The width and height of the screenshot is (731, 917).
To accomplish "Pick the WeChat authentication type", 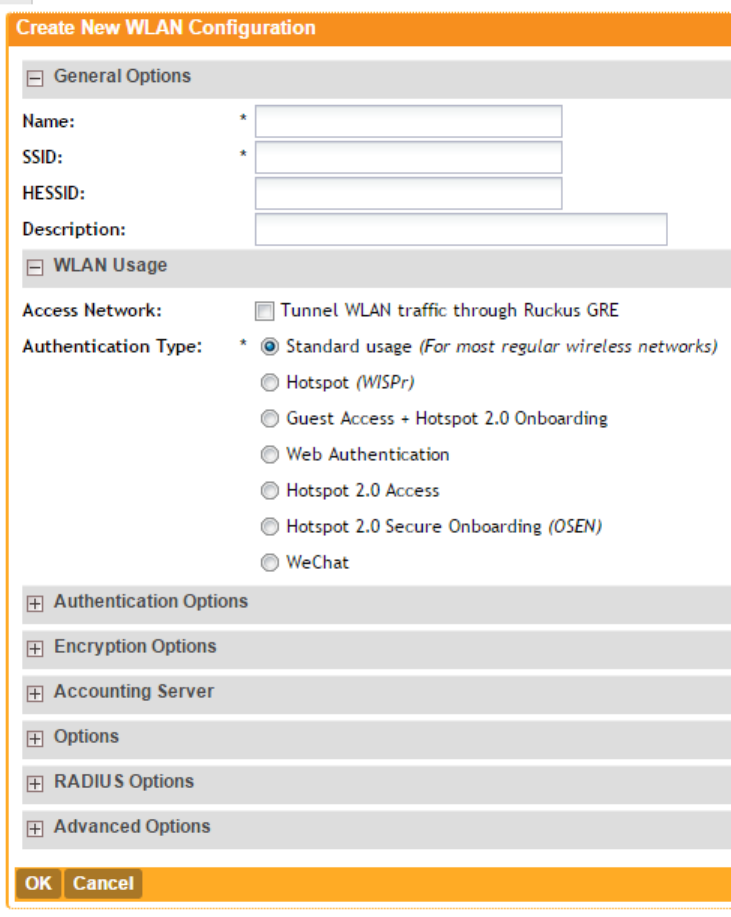I will click(x=269, y=563).
